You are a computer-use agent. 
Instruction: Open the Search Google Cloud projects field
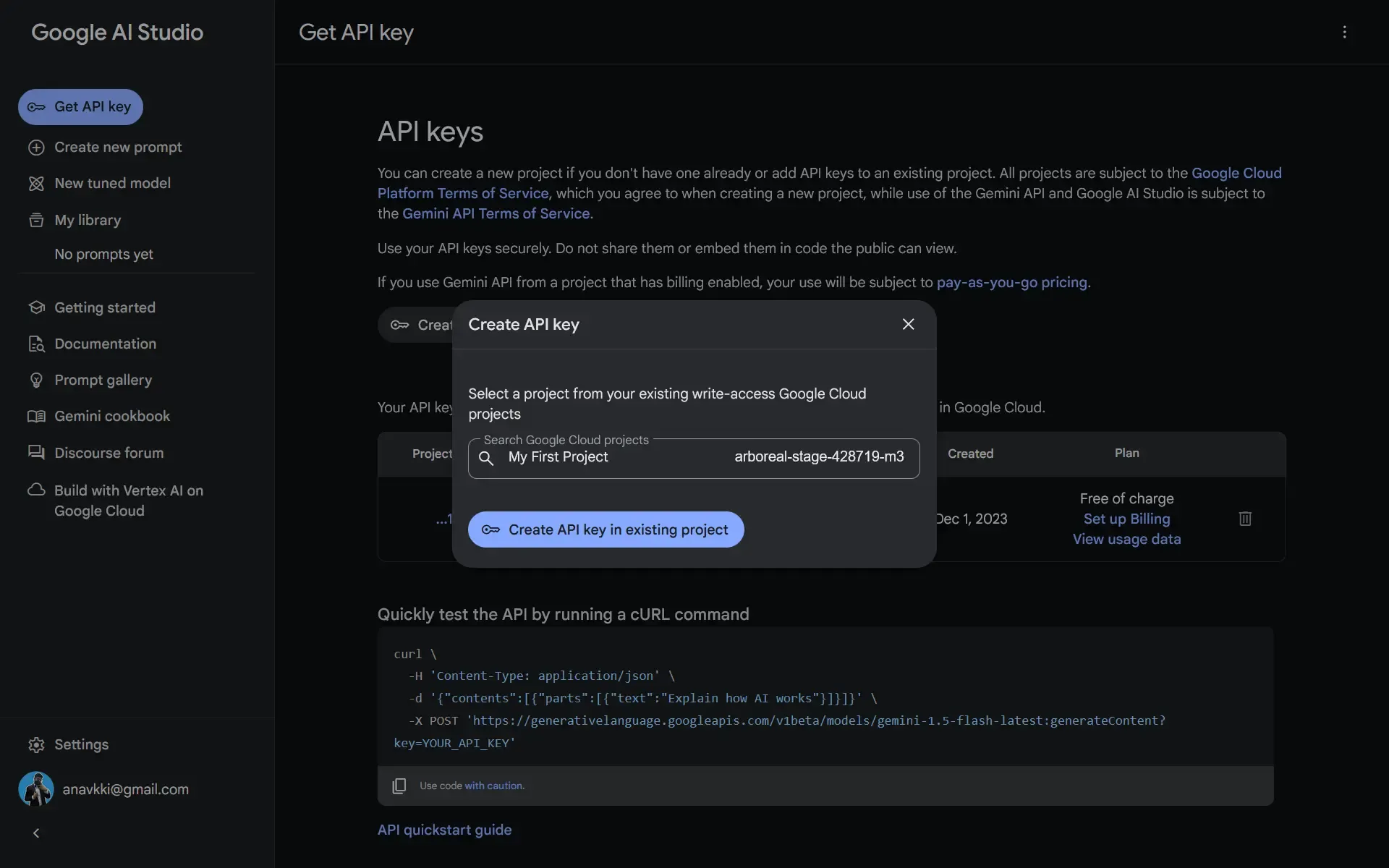pos(693,457)
